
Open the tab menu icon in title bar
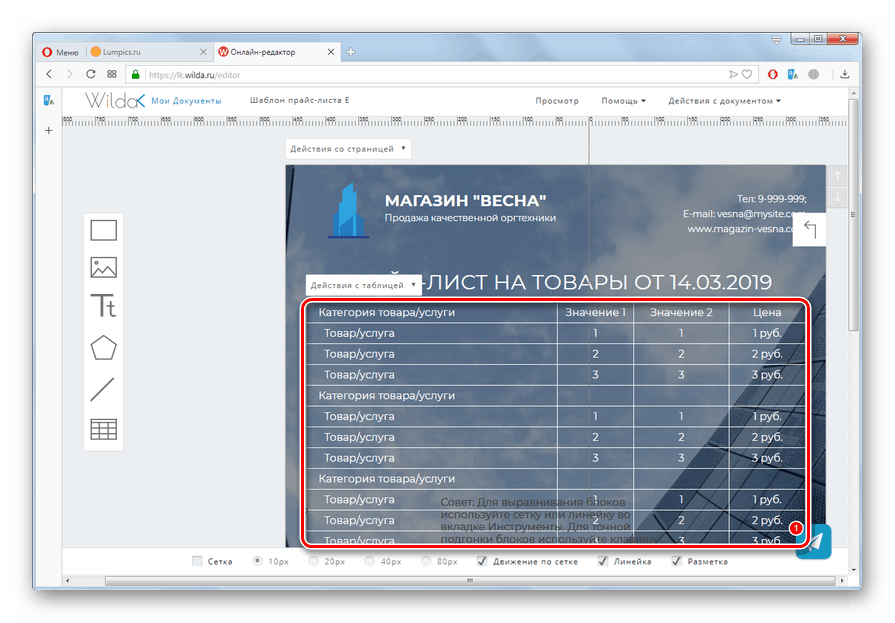click(x=776, y=39)
